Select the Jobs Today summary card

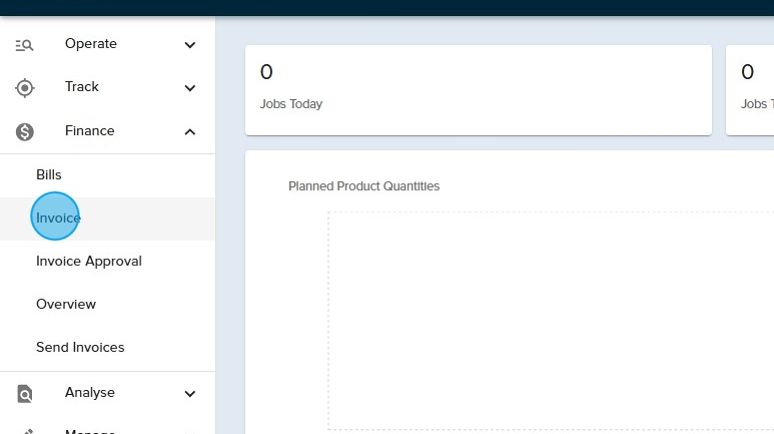coord(478,89)
